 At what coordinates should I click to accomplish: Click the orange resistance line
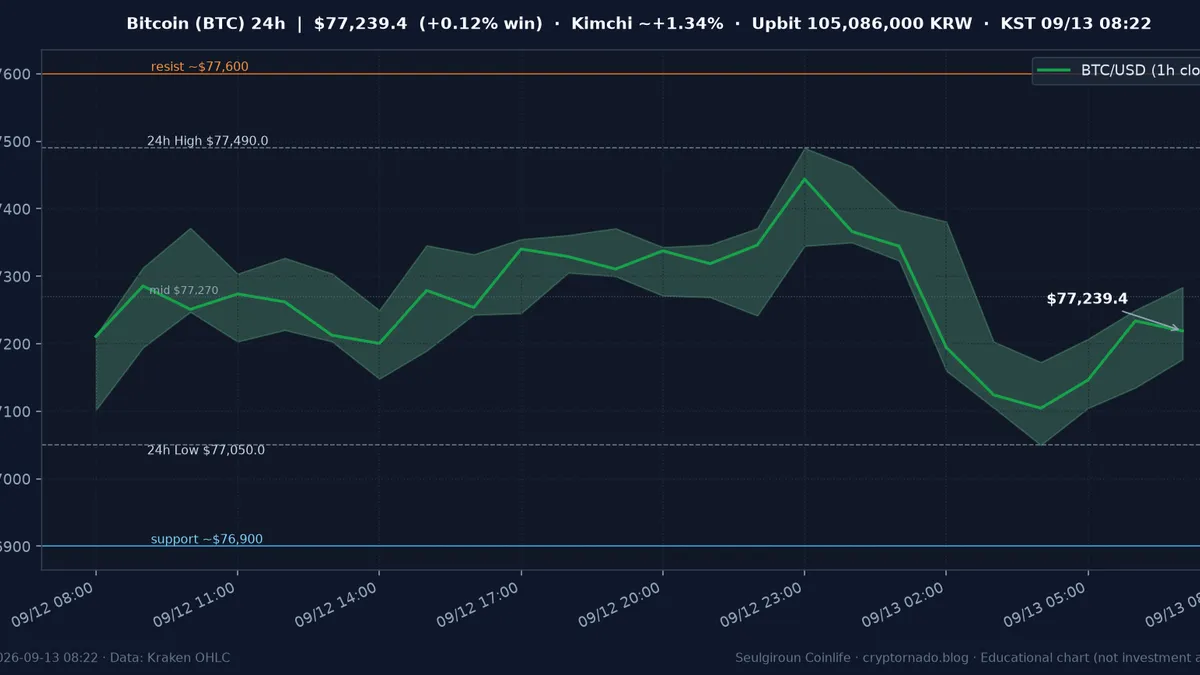[620, 74]
